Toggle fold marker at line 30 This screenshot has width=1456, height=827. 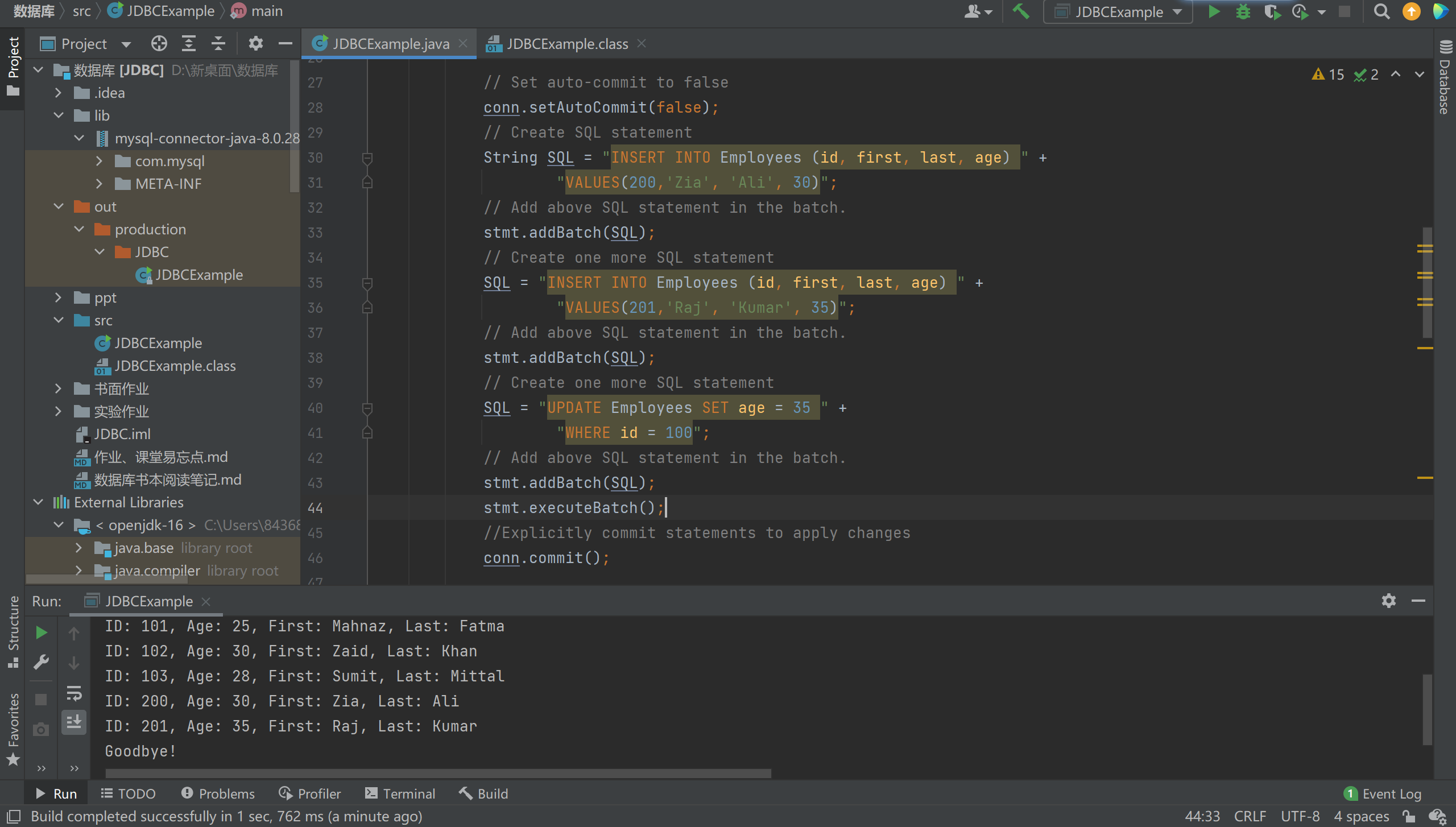click(x=367, y=158)
